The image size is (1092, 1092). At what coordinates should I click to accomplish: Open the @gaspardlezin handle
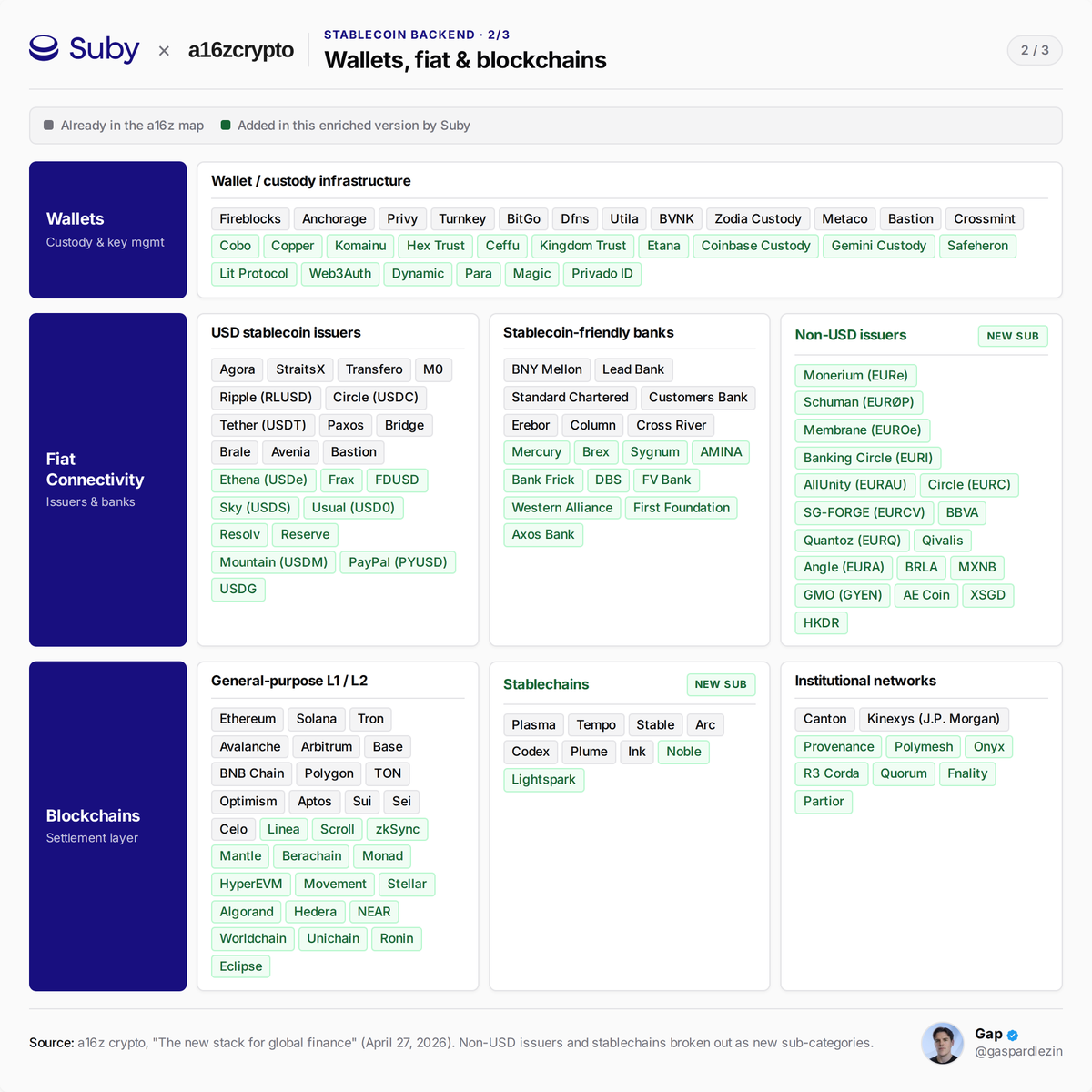[1018, 1051]
